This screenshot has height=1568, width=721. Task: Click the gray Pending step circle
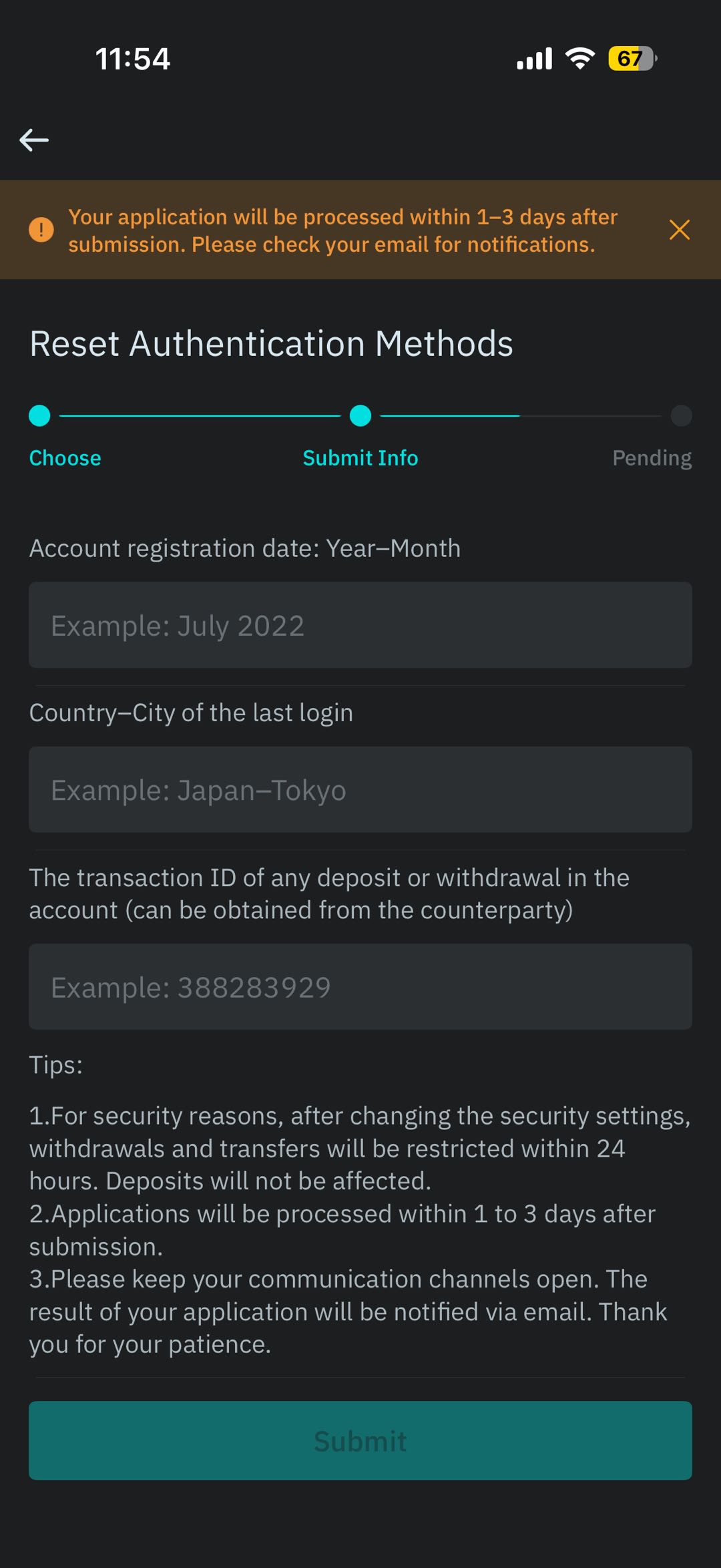[x=681, y=415]
